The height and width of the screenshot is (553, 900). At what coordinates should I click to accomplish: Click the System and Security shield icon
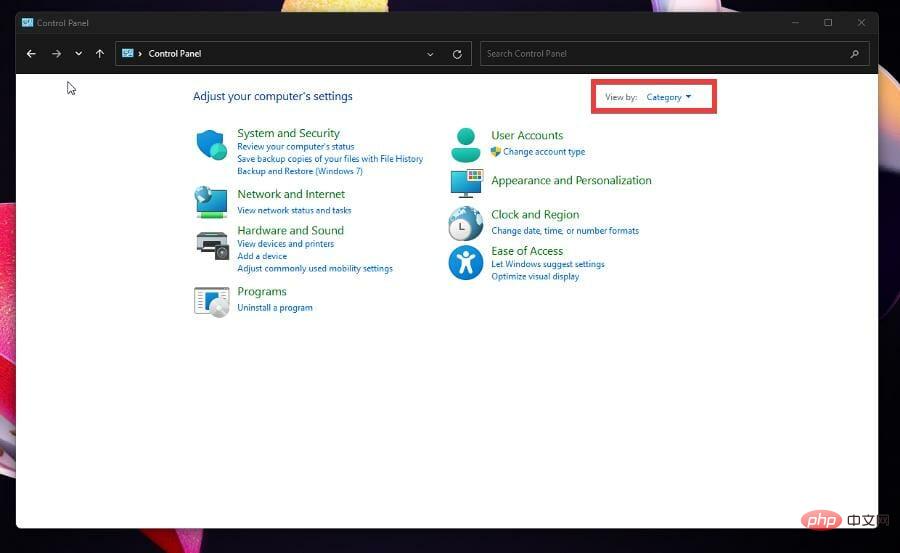pyautogui.click(x=211, y=145)
